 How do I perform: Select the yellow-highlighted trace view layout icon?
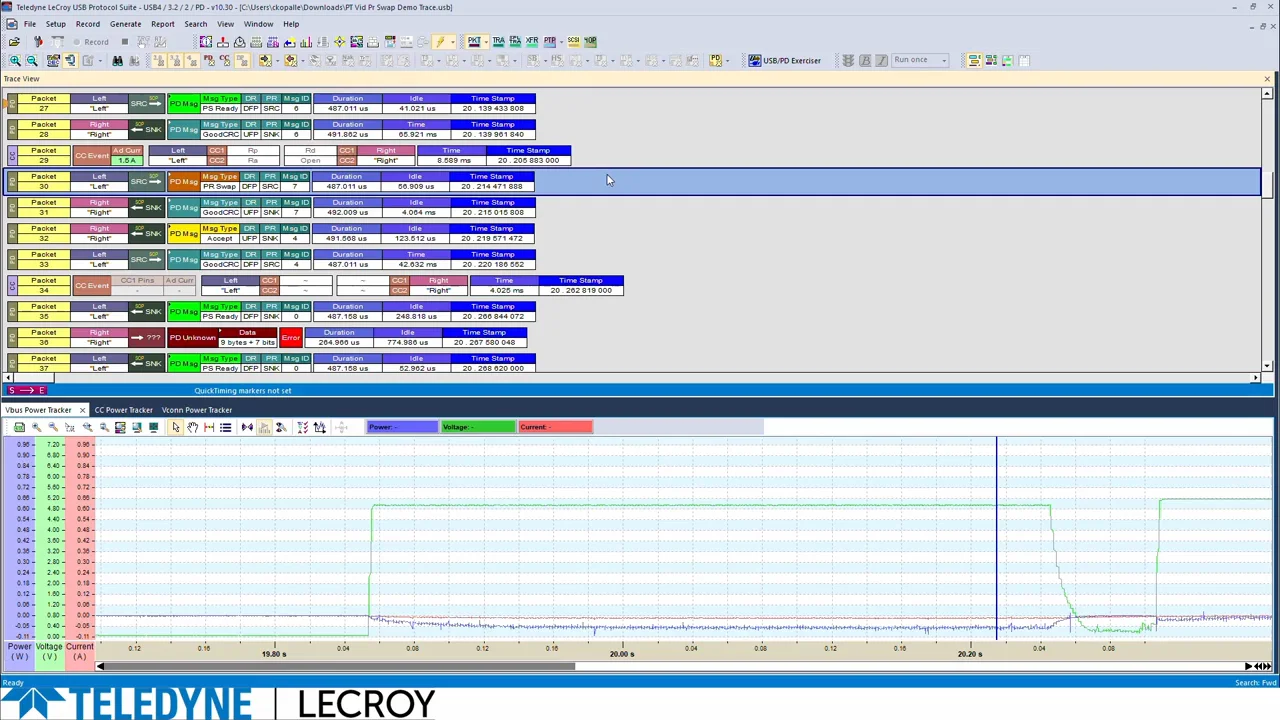973,61
